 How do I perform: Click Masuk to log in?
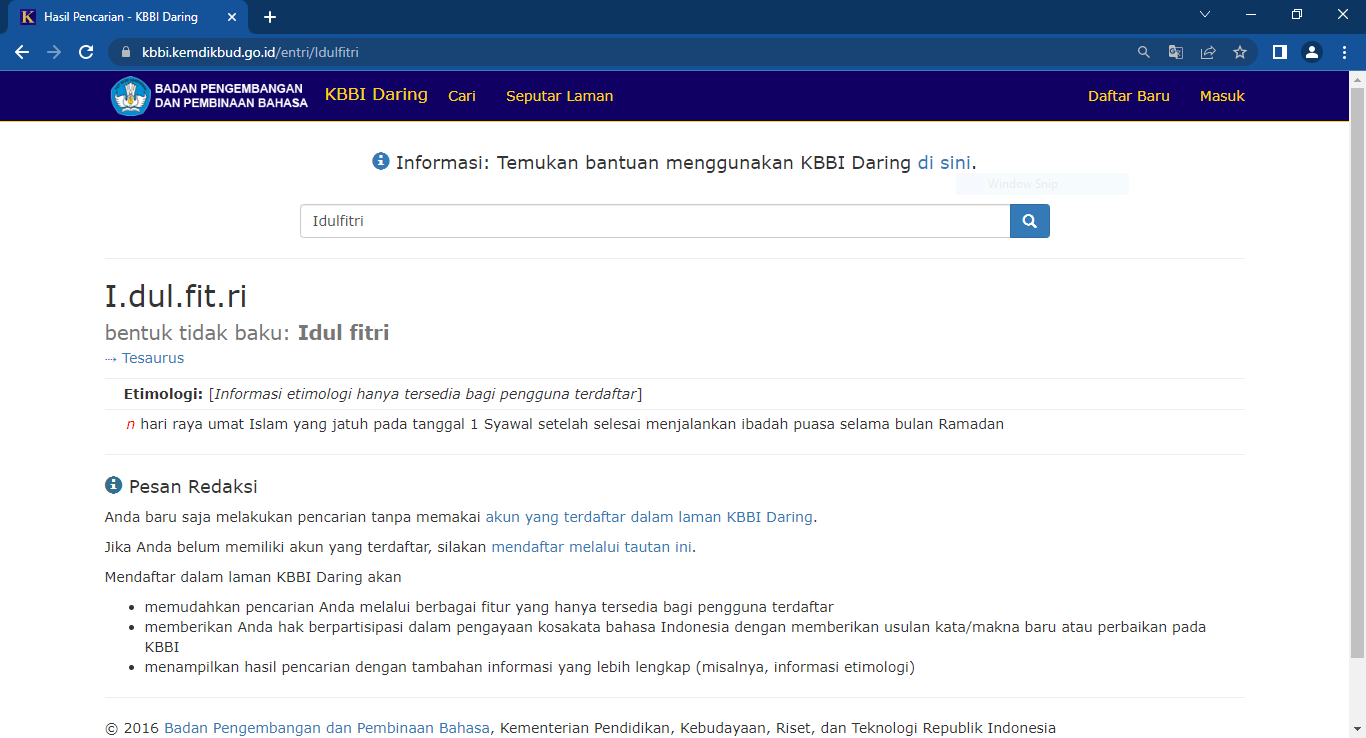tap(1222, 96)
